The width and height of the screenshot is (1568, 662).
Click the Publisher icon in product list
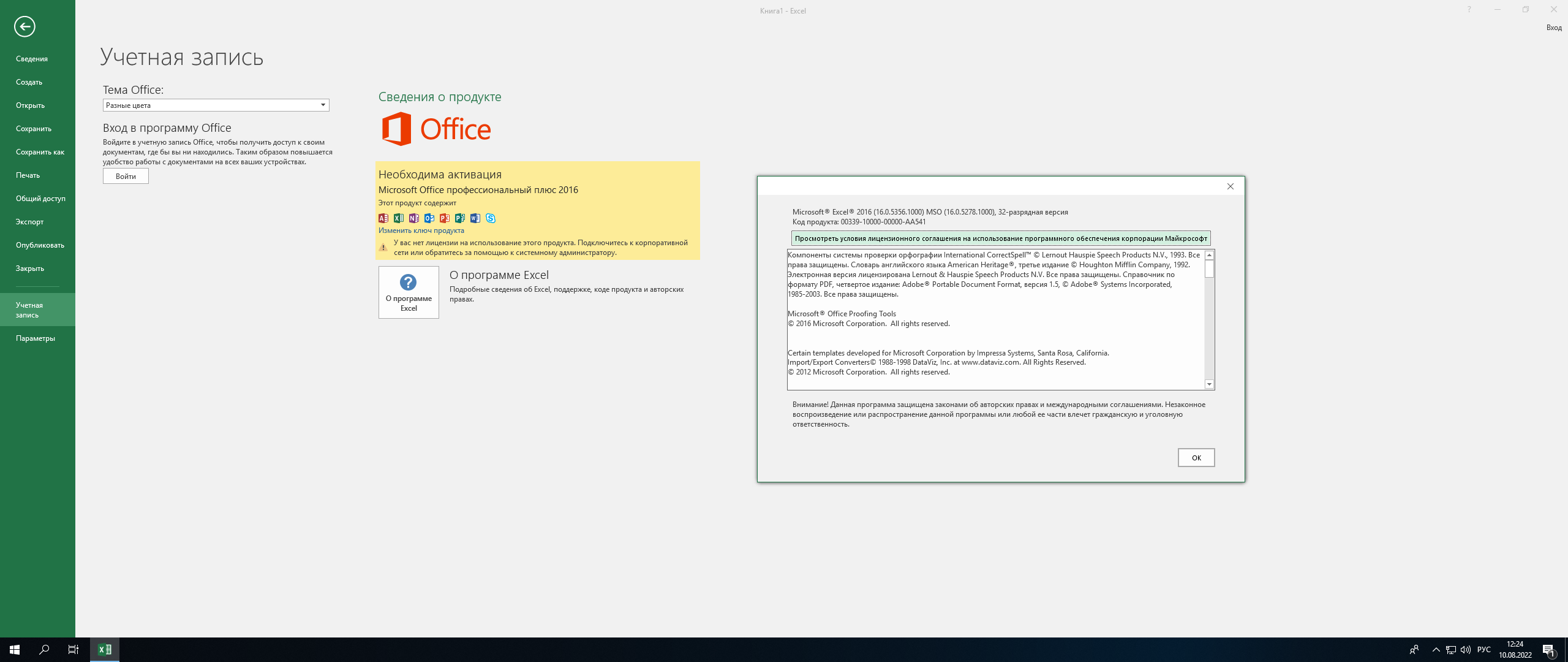(460, 218)
